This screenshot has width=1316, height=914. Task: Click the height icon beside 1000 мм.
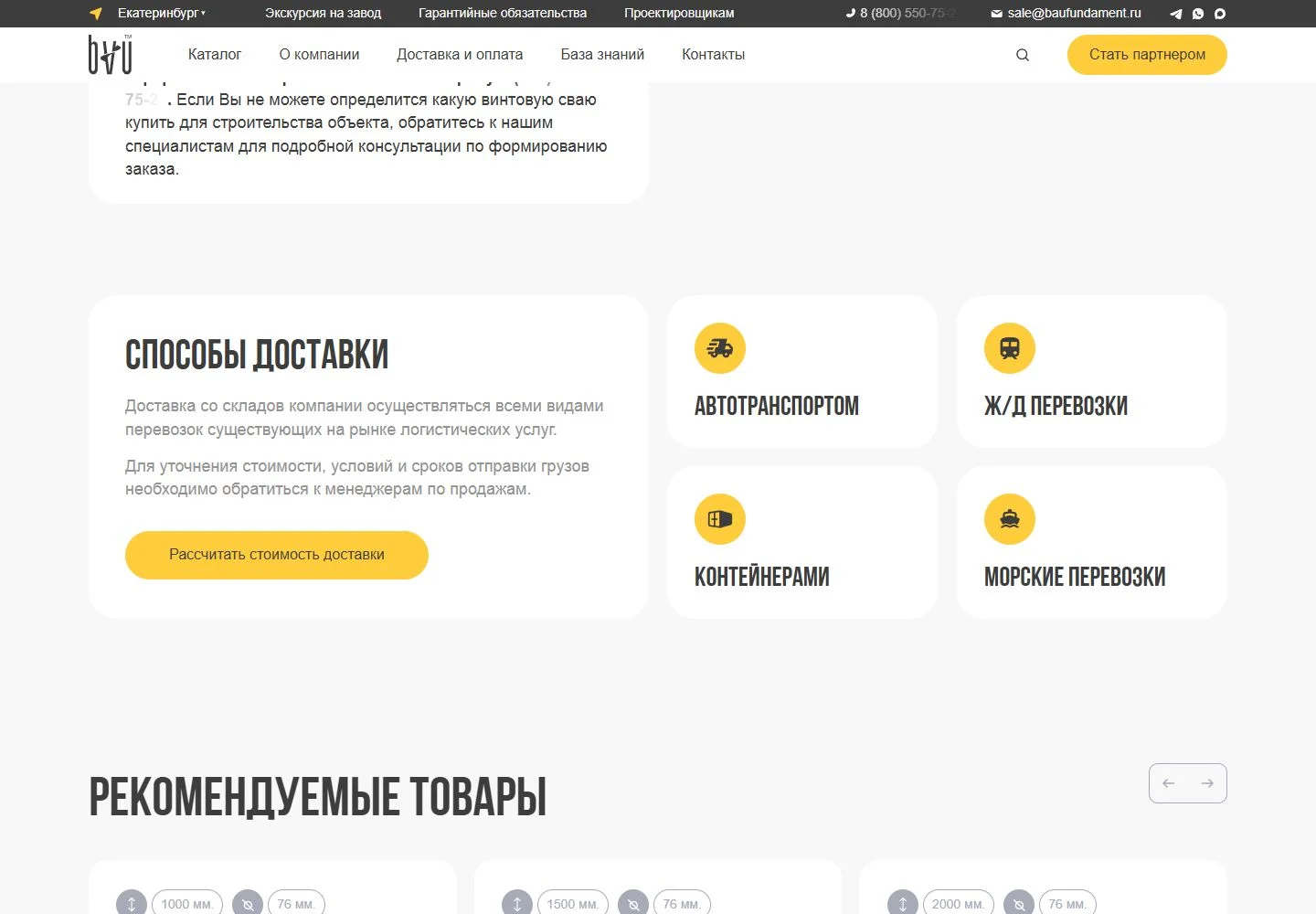(x=132, y=904)
